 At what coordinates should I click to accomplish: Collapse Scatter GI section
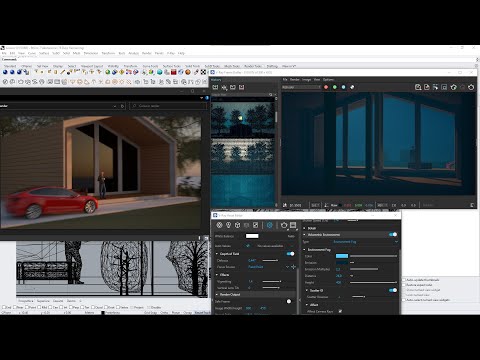click(307, 291)
